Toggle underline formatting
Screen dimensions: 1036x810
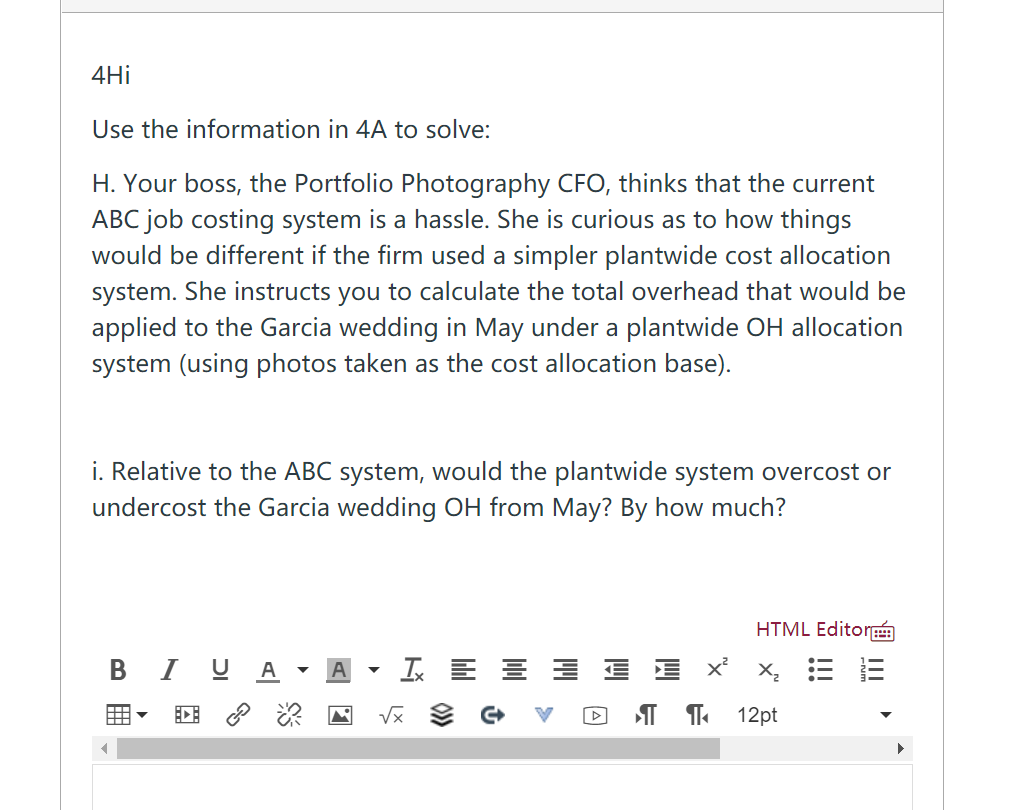(219, 669)
